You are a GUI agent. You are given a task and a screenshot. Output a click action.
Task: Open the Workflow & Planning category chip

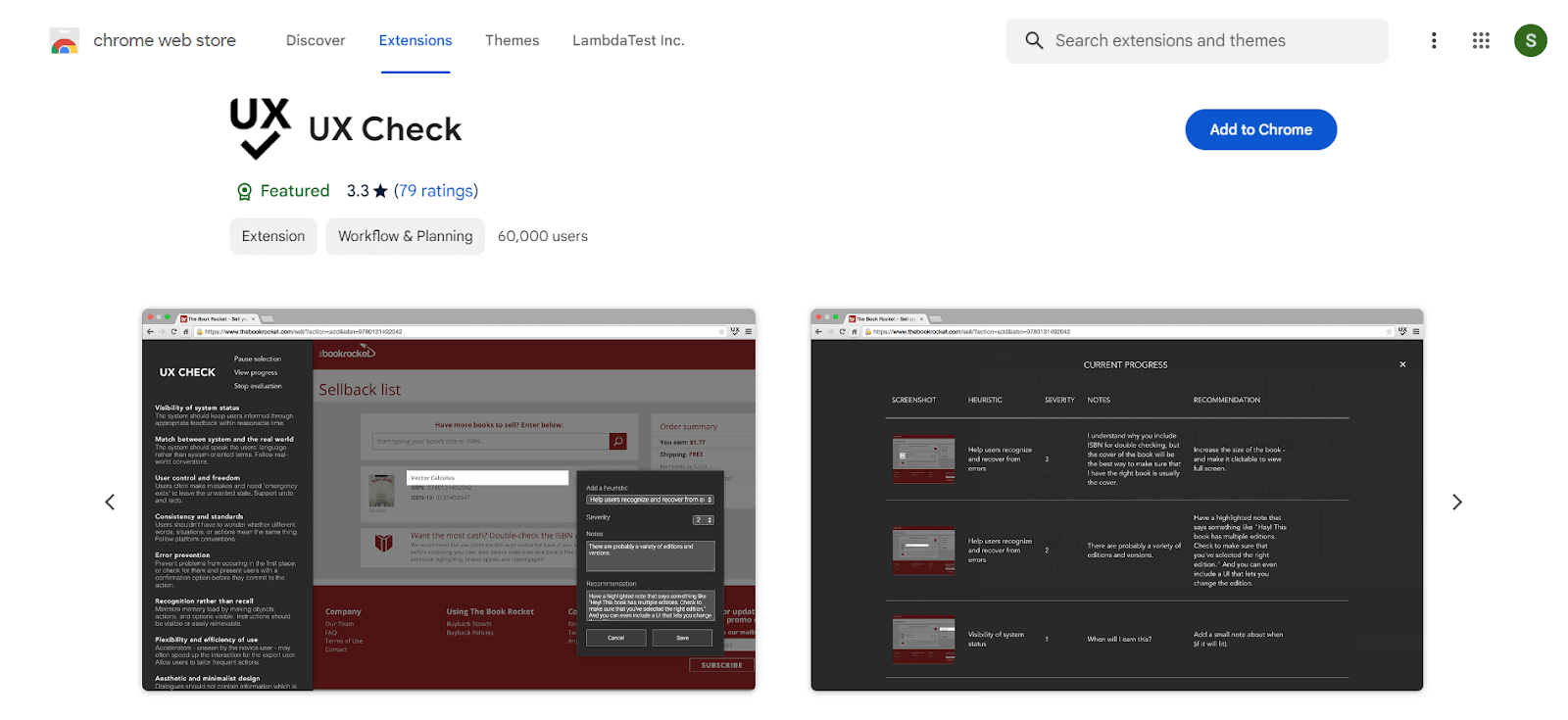coord(406,236)
